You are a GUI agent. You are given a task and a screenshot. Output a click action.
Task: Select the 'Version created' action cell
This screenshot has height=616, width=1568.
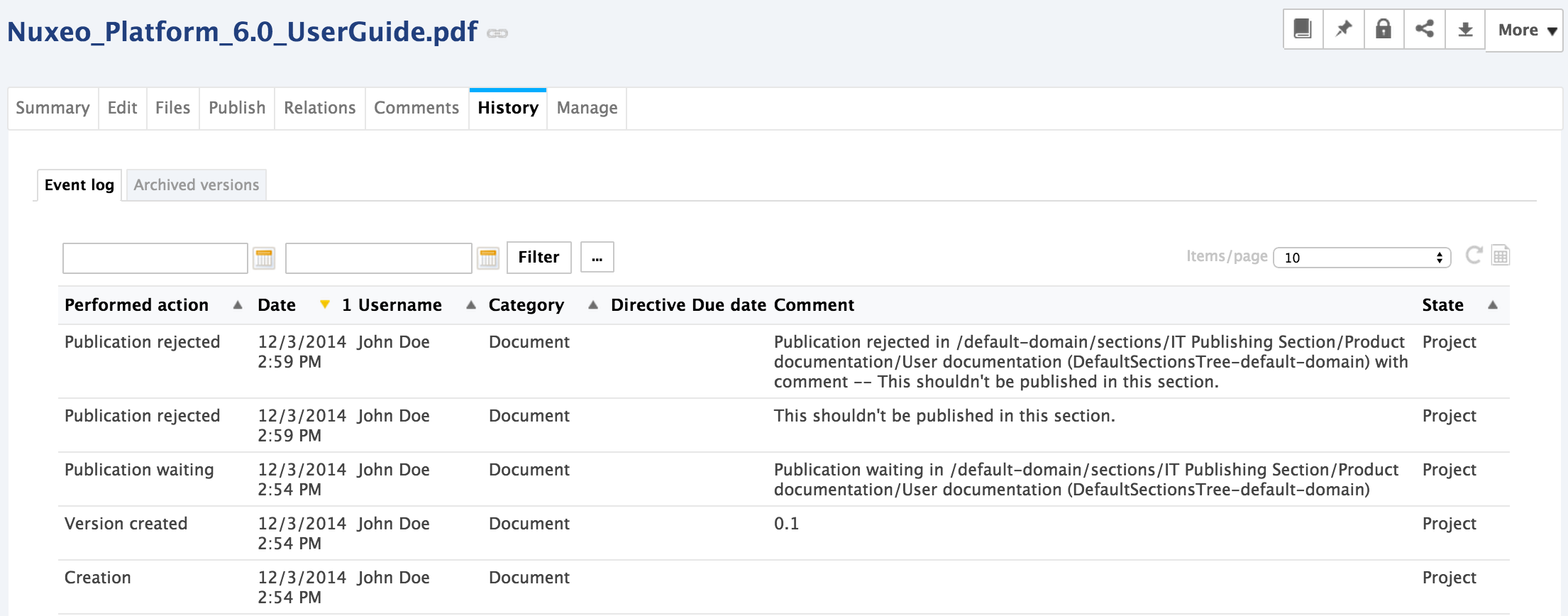tap(126, 524)
